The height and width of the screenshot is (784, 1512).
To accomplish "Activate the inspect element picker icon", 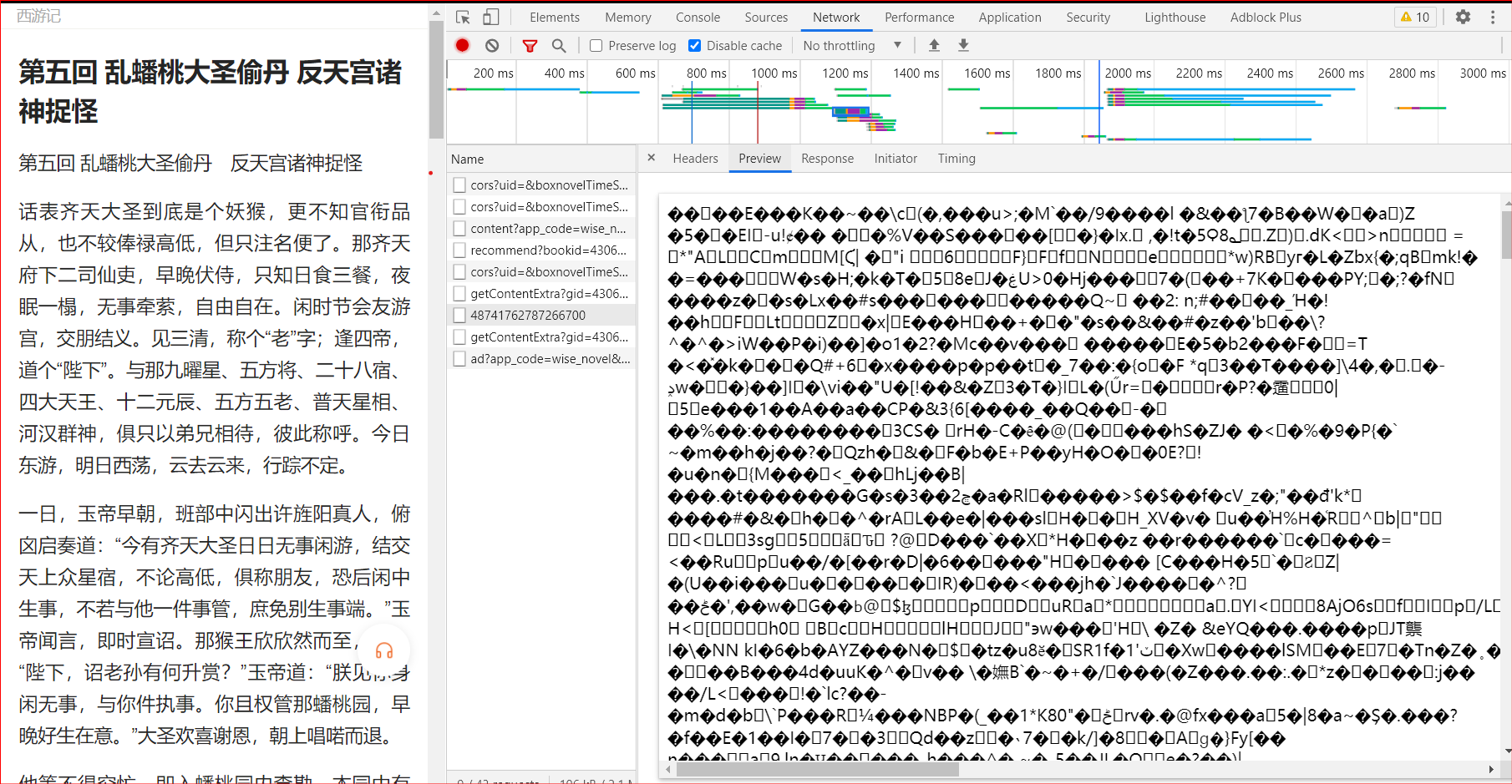I will coord(464,17).
